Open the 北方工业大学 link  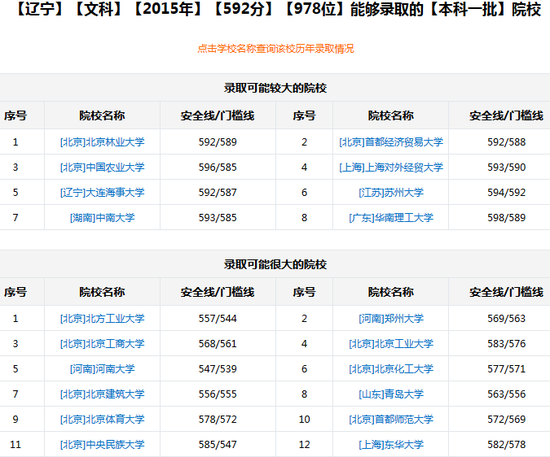(x=102, y=318)
